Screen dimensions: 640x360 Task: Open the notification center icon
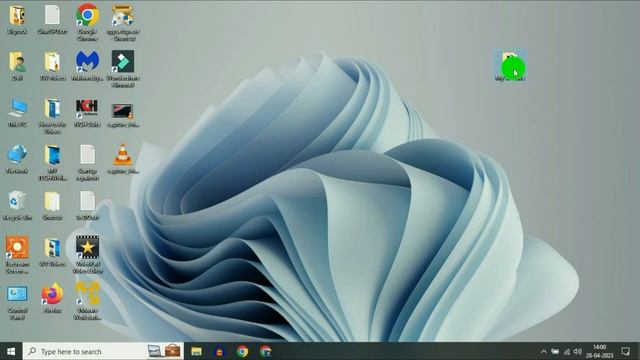click(x=625, y=351)
